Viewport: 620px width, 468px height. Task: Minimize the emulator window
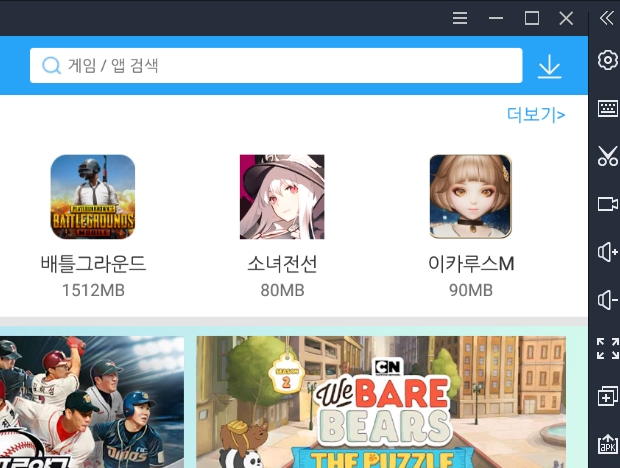(495, 18)
